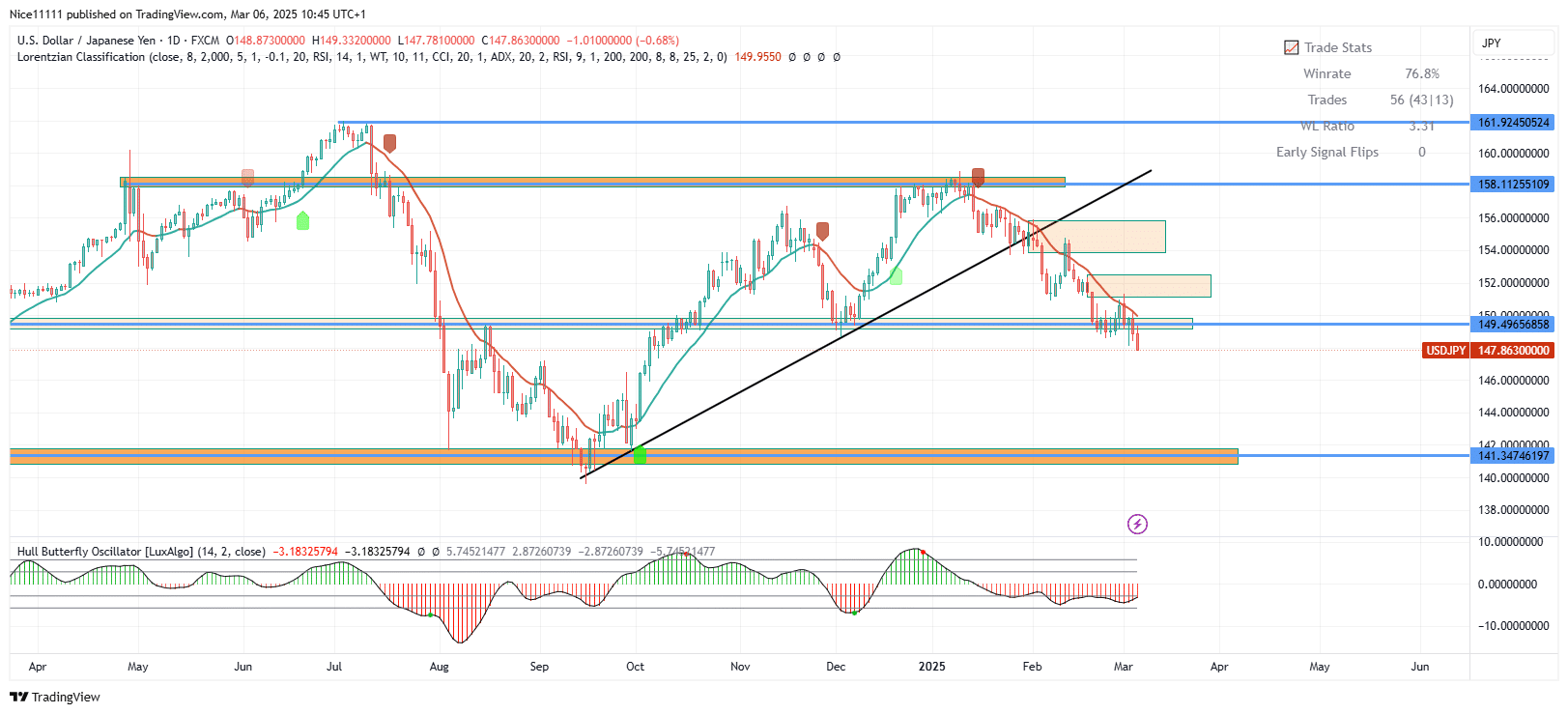Click −10.00000000 on the oscillator axis
The width and height of the screenshot is (1568, 714).
point(1513,626)
